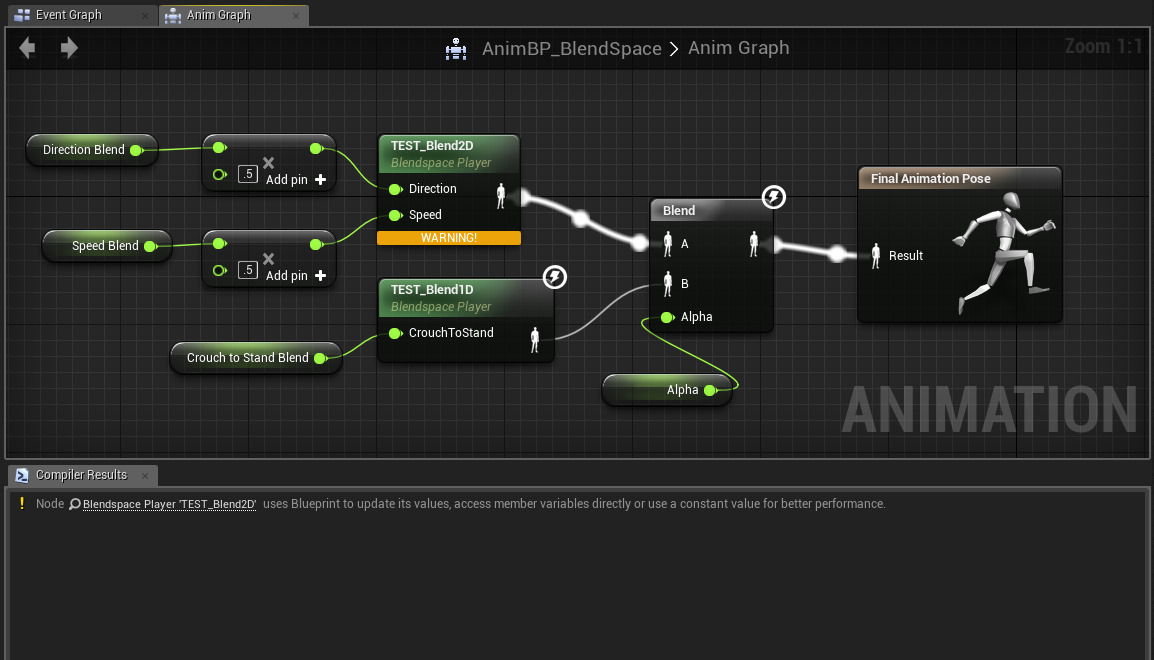
Task: Open the Blendspace Player 'TEST_Blend2D' compiler link
Action: pyautogui.click(x=169, y=504)
